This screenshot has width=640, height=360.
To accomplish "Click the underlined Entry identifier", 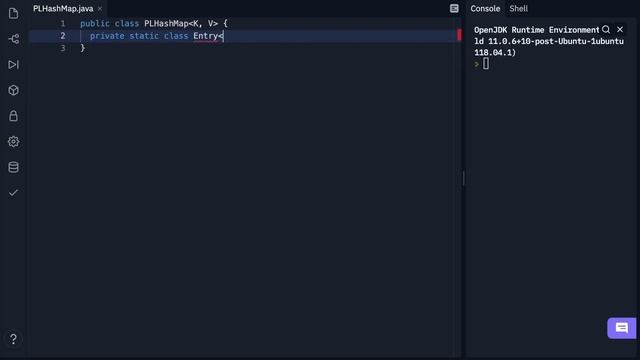I will 205,36.
